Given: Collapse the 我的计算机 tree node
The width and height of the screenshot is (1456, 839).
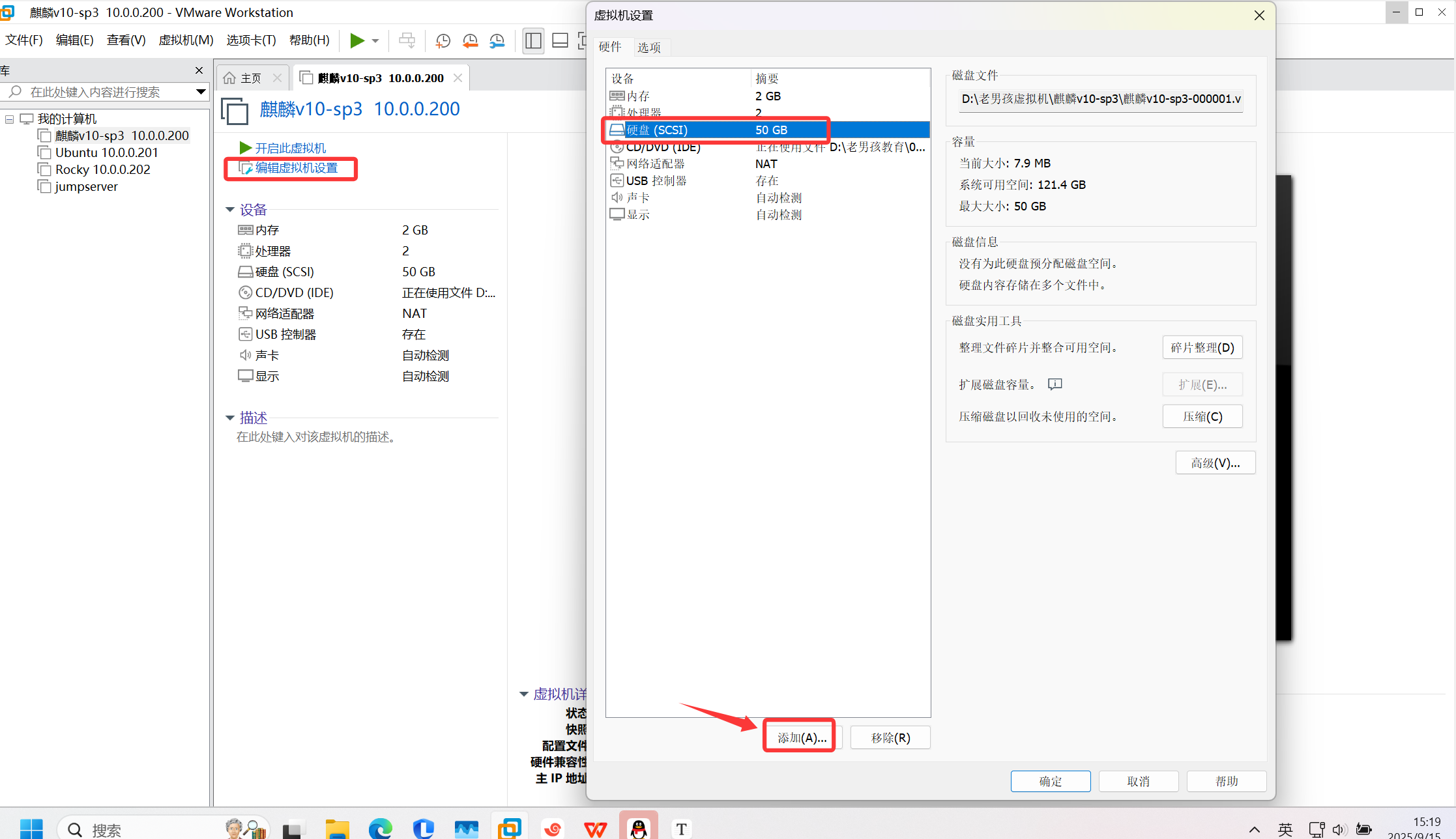Looking at the screenshot, I should 10,119.
